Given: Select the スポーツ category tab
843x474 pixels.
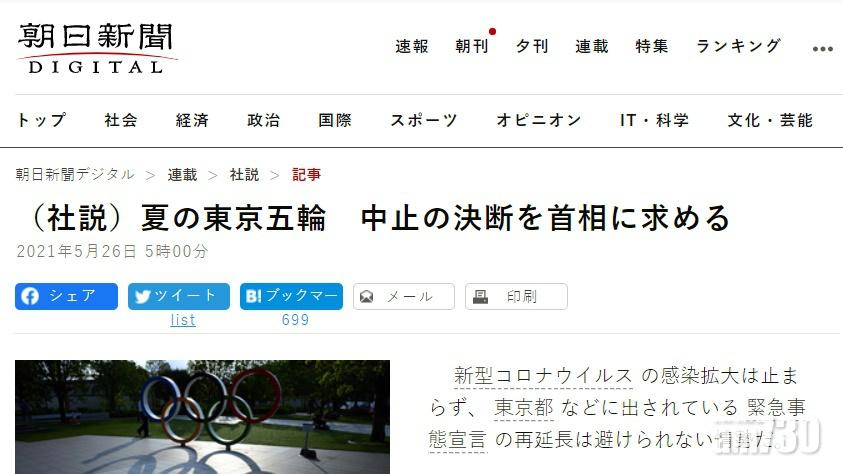Looking at the screenshot, I should [x=424, y=120].
